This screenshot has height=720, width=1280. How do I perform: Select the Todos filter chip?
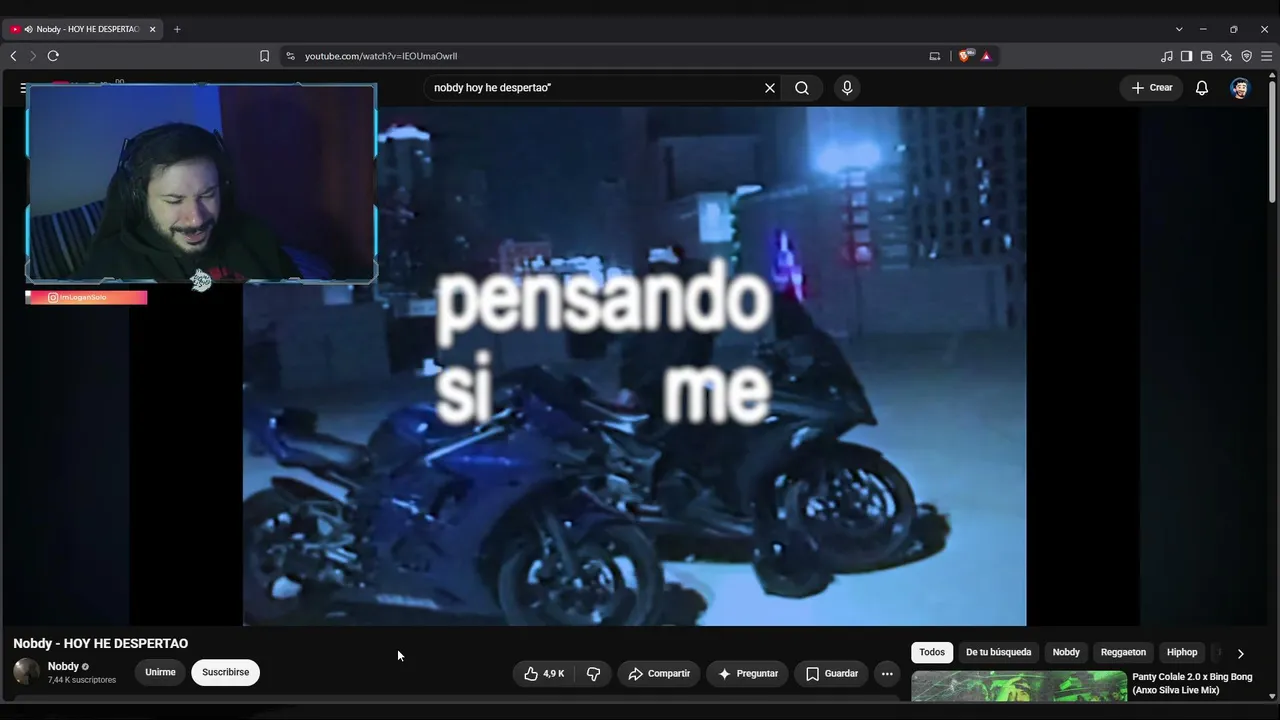coord(932,652)
